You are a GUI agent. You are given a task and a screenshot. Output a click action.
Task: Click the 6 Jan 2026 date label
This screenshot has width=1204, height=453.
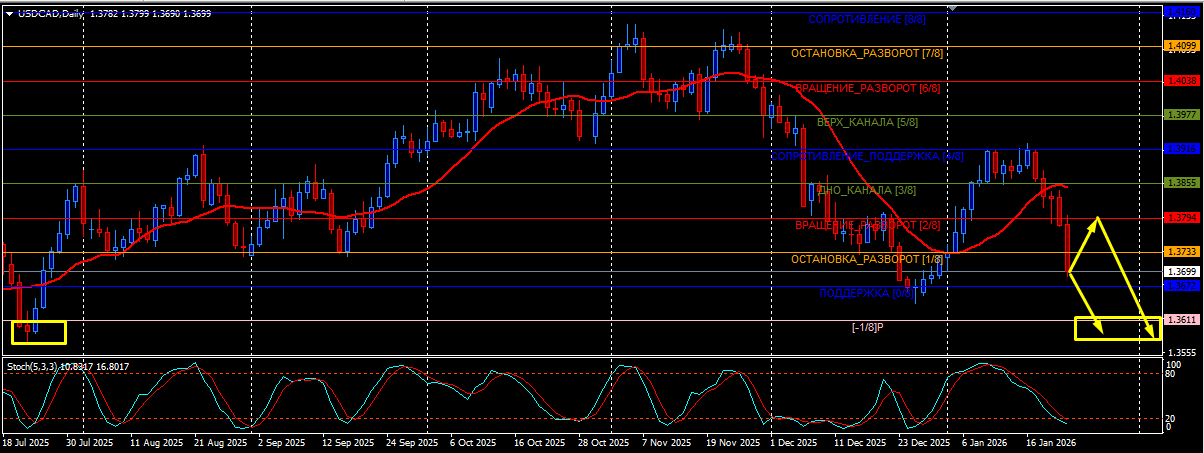(983, 441)
